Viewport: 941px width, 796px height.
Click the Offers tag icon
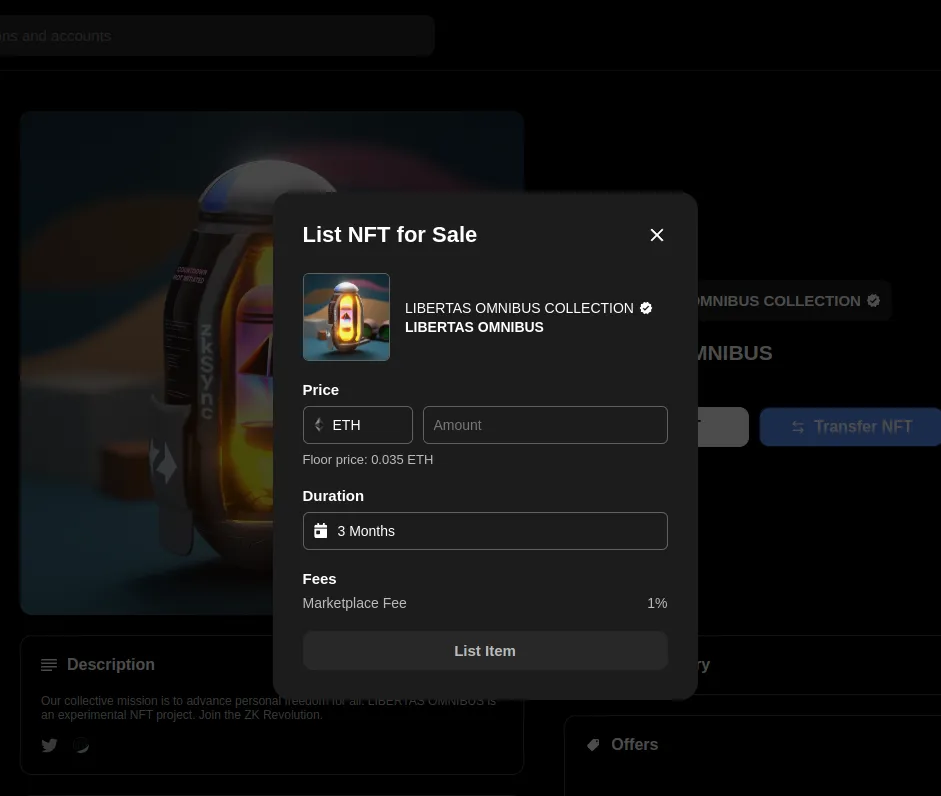pos(593,745)
